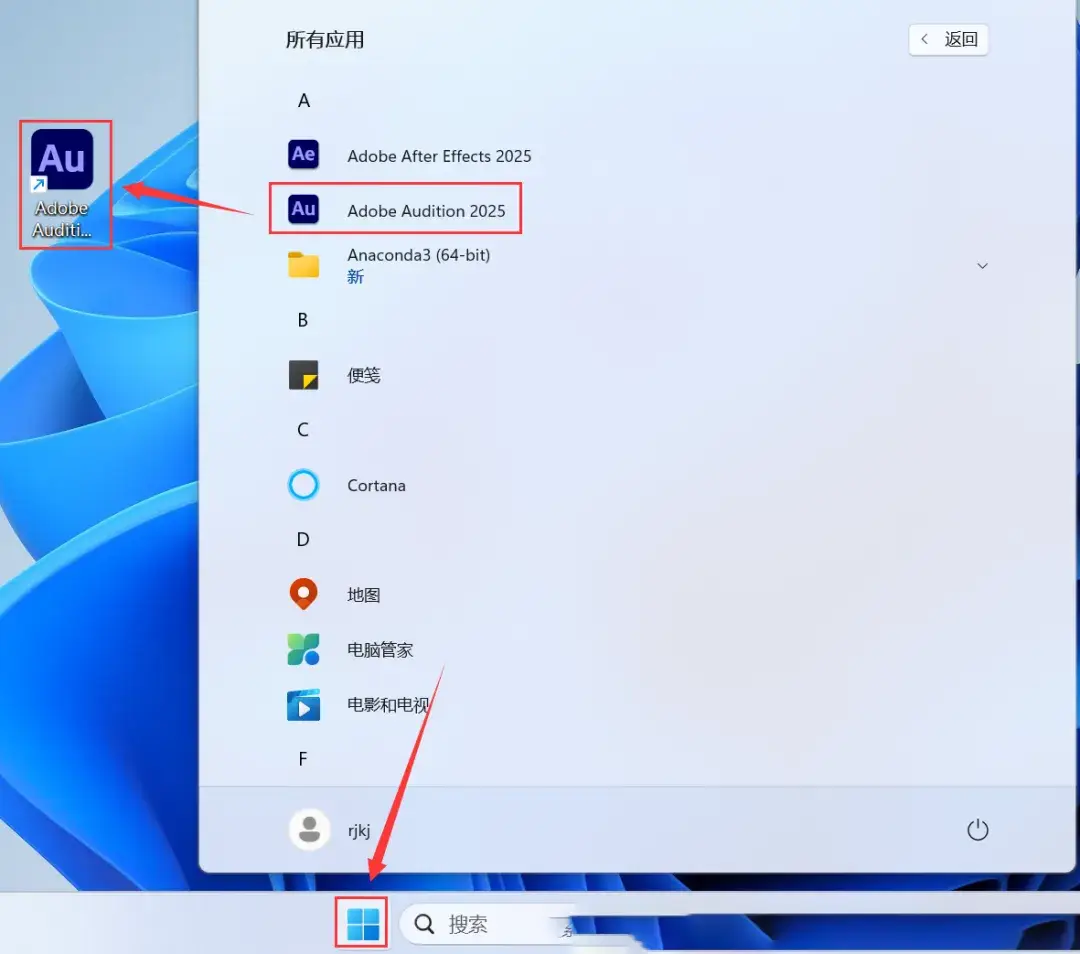Expand the Anaconda3 folder chevron
1080x954 pixels.
pos(982,266)
